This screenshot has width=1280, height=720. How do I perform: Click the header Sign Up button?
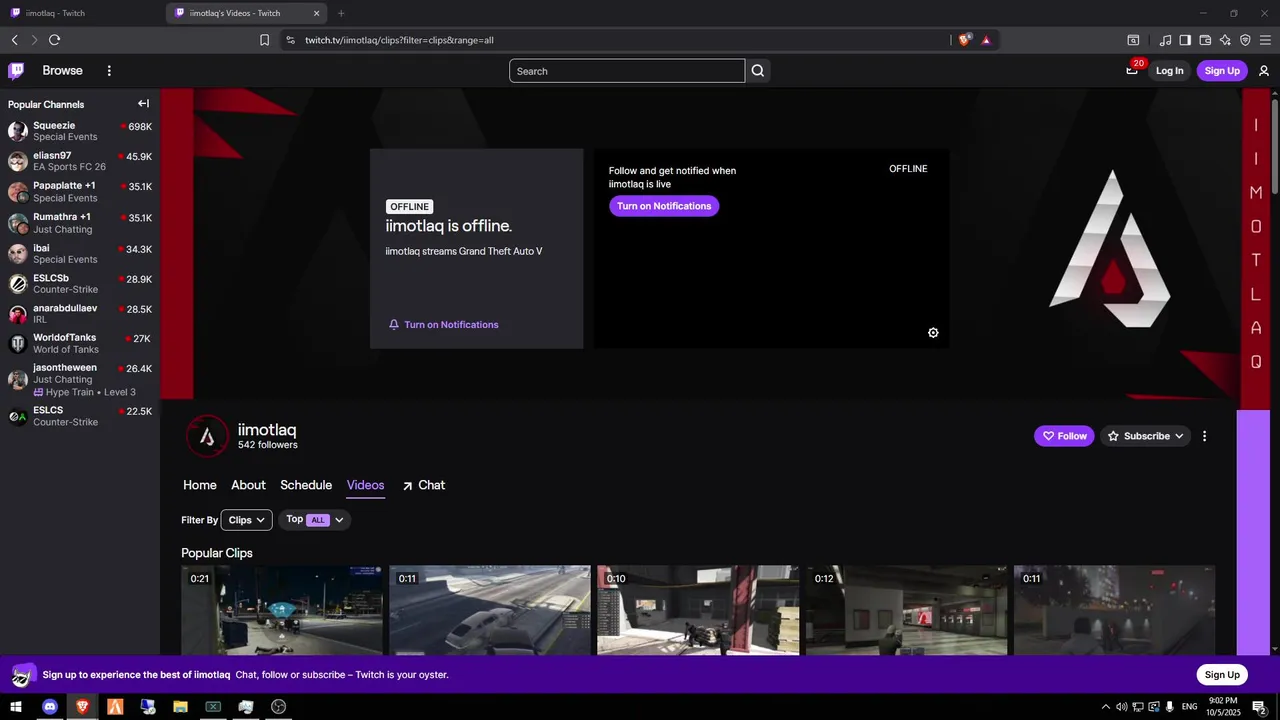(1222, 71)
